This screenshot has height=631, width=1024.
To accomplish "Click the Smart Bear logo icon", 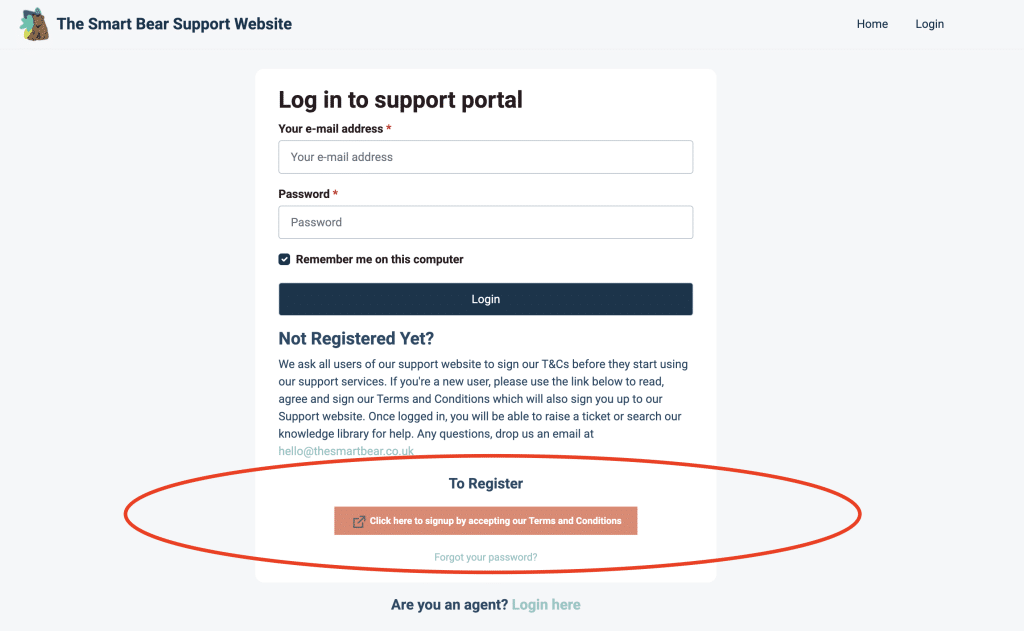I will click(35, 24).
